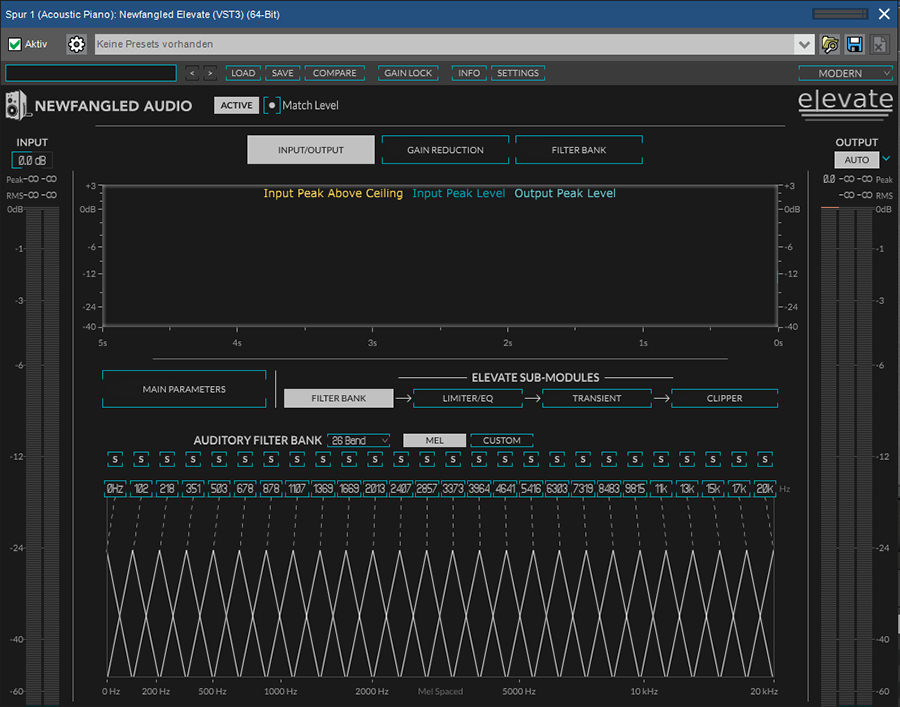Choose MEL filter spacing
This screenshot has width=900, height=707.
click(435, 440)
